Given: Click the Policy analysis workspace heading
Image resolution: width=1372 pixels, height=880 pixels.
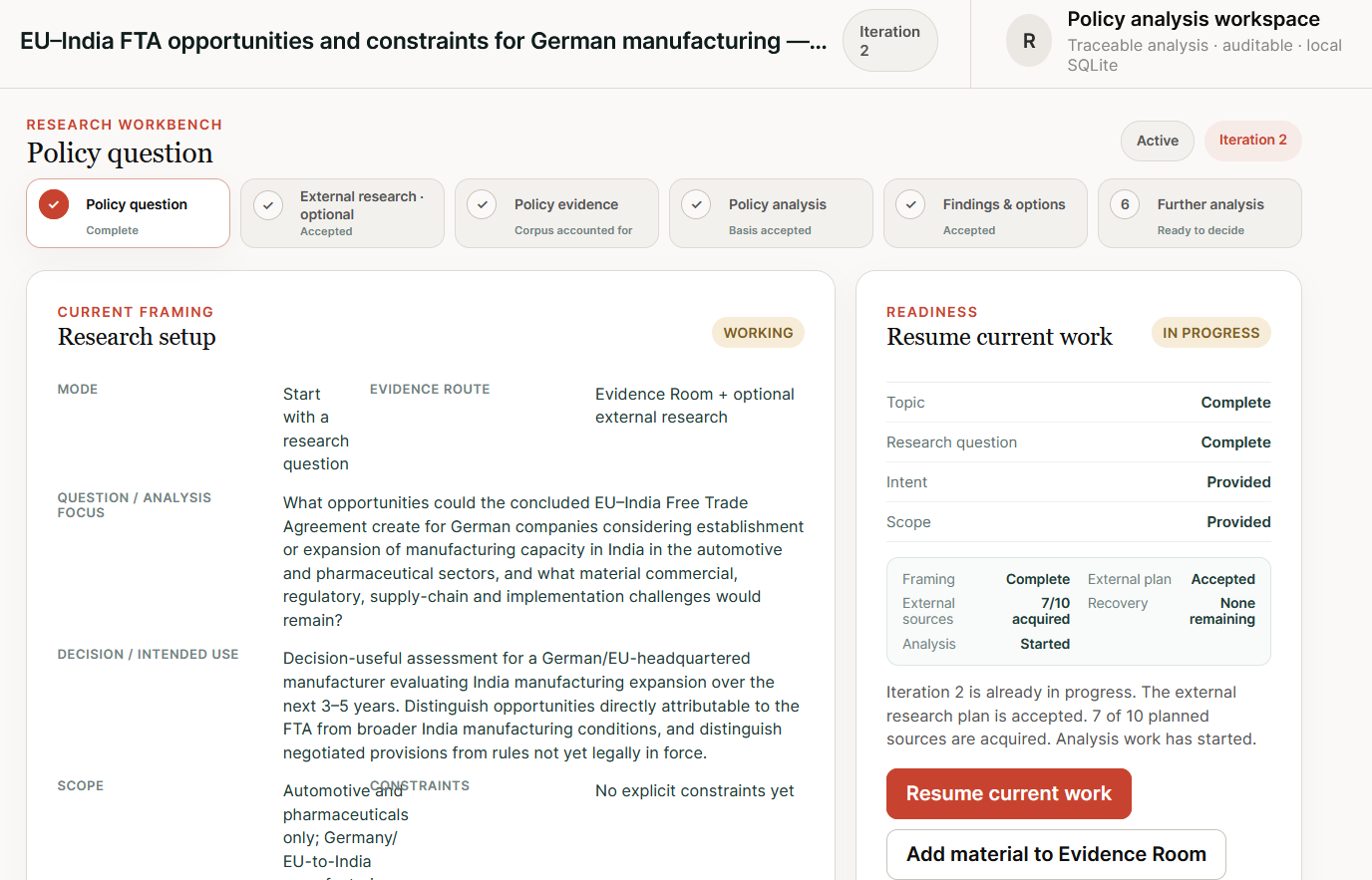Looking at the screenshot, I should [1194, 19].
